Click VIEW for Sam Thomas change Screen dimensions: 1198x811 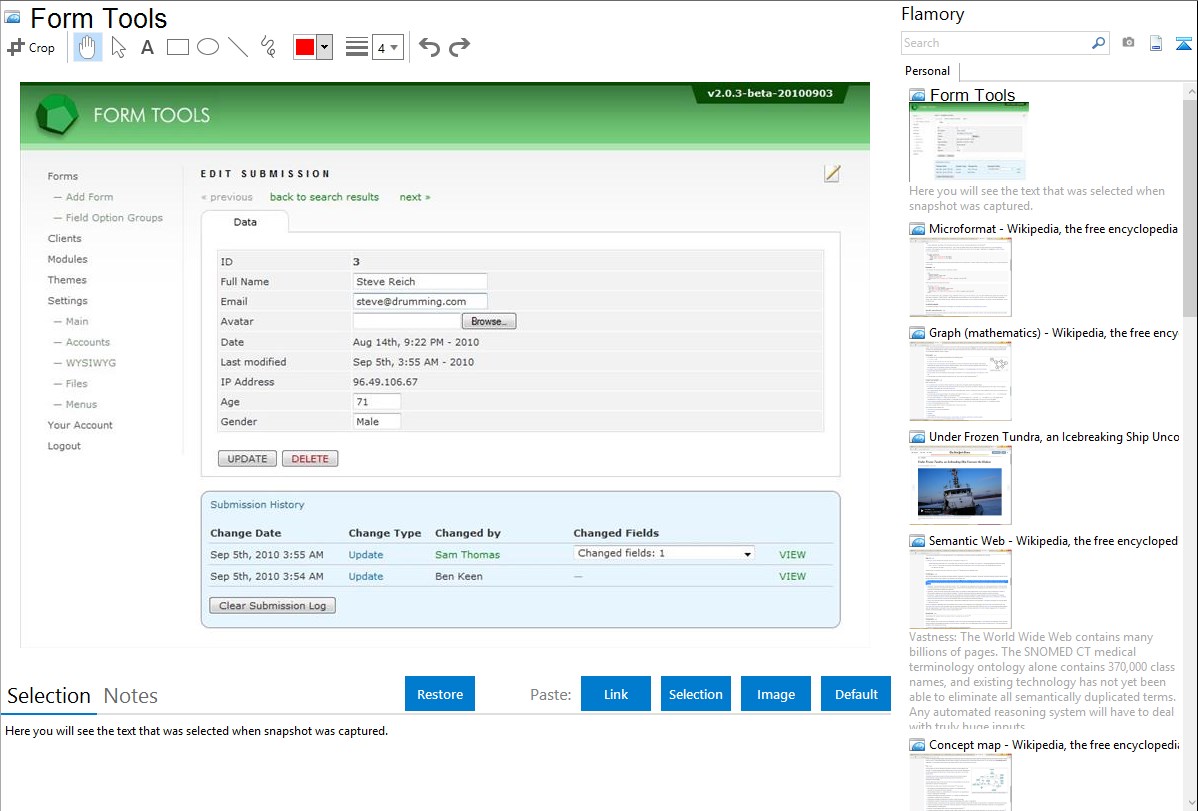coord(792,554)
